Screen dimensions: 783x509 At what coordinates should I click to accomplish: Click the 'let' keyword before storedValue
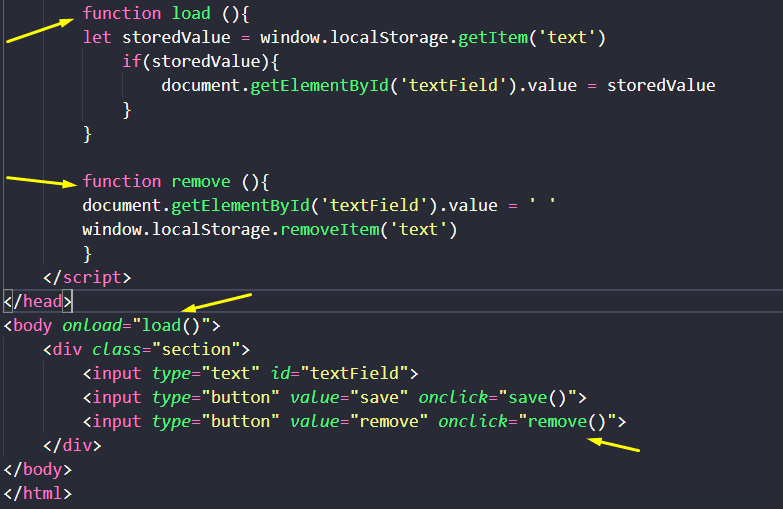click(x=97, y=38)
